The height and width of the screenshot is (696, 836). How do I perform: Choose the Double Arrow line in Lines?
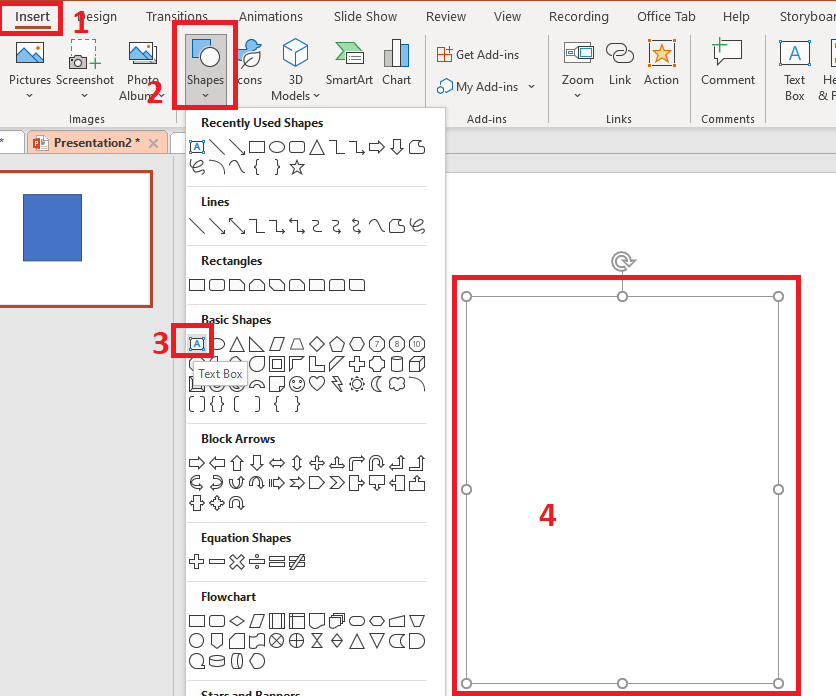[237, 226]
